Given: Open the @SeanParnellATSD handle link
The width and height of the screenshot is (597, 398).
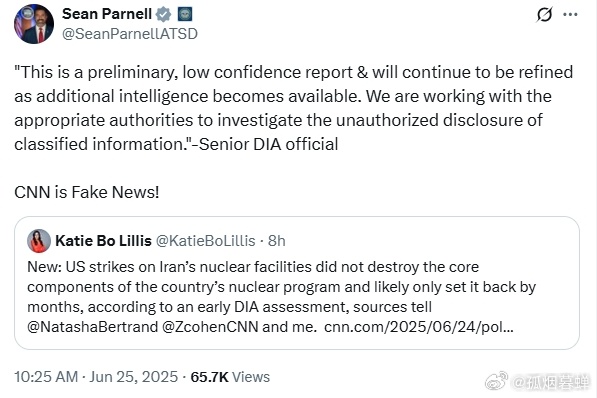Looking at the screenshot, I should [x=130, y=34].
